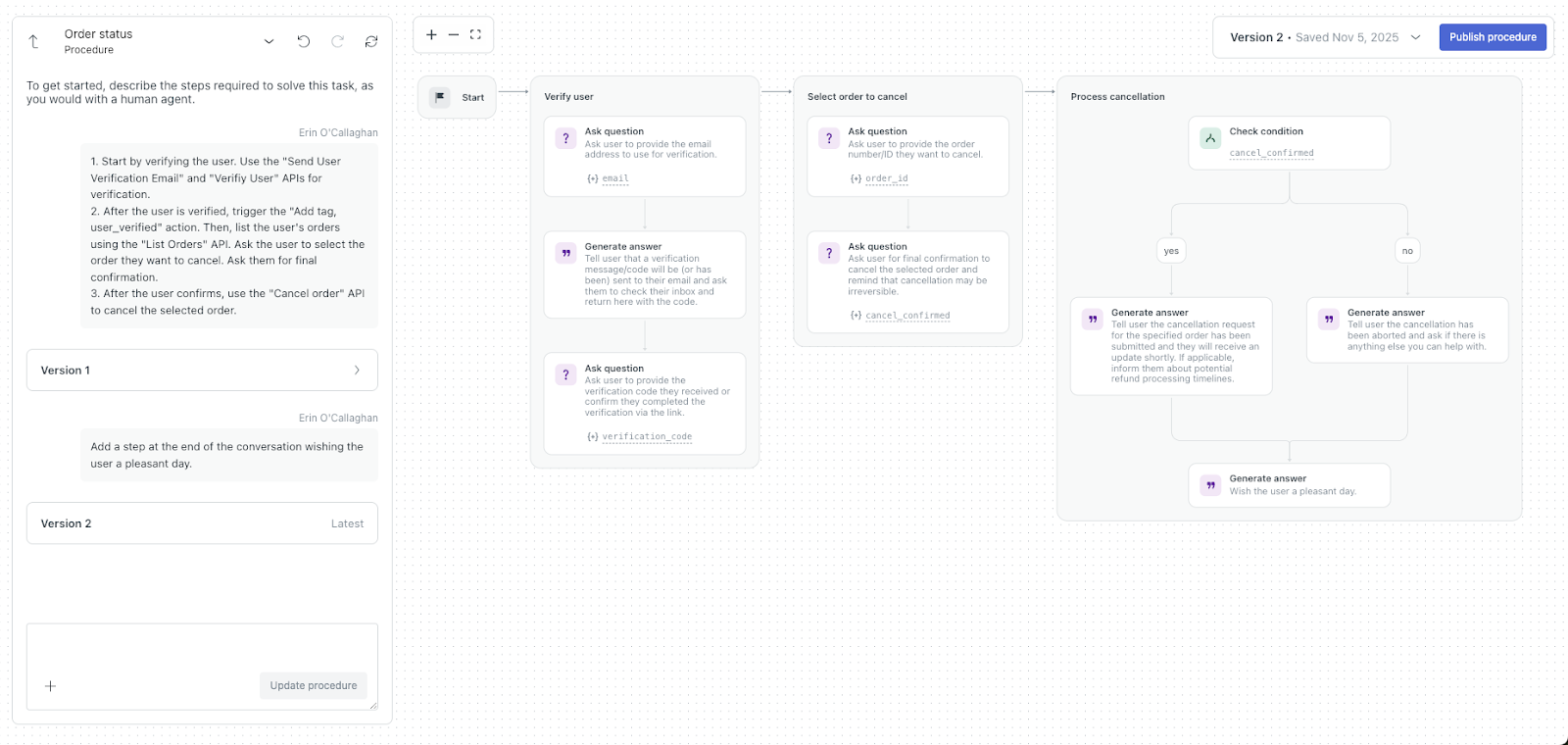Zoom out with the minus icon
This screenshot has height=745, width=1568.
(x=454, y=34)
